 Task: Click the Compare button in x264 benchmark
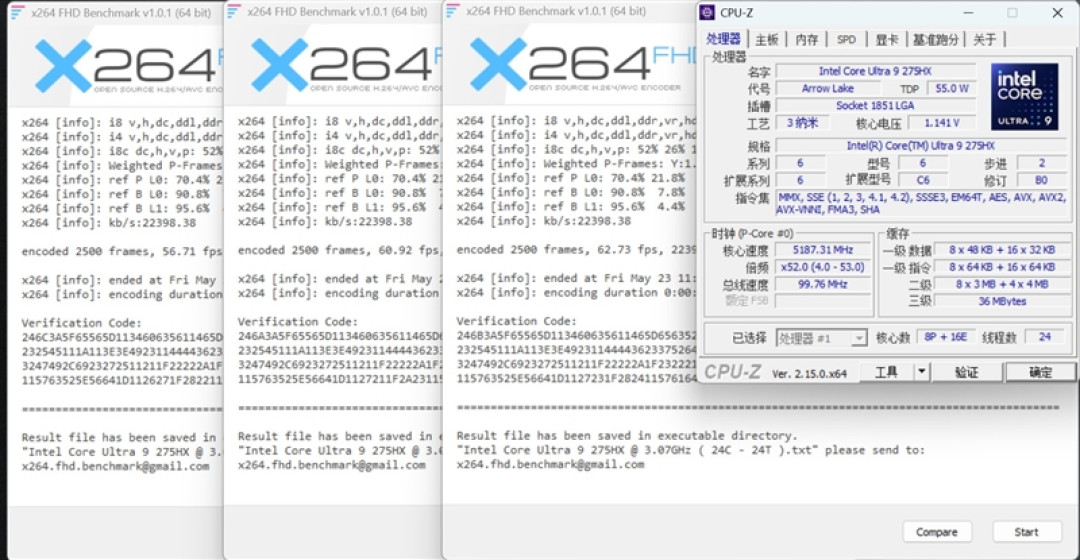click(937, 532)
